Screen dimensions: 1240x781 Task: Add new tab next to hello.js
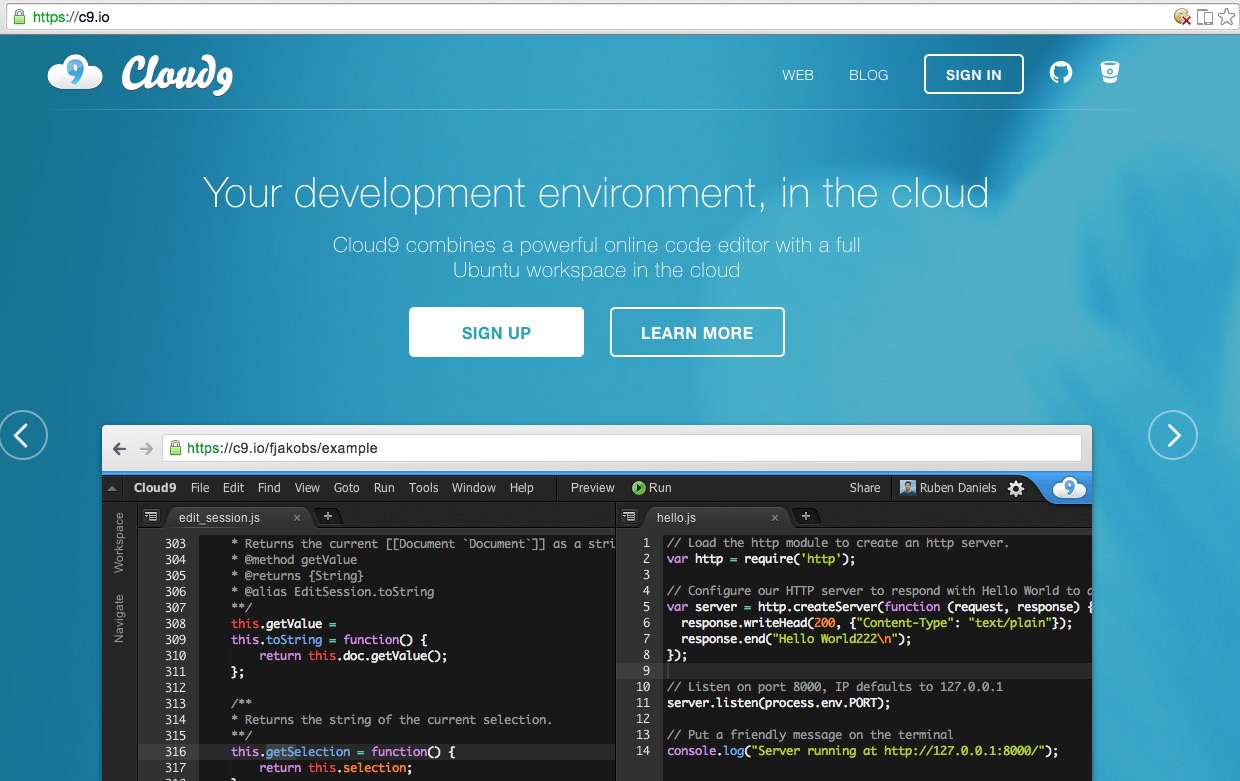tap(805, 516)
